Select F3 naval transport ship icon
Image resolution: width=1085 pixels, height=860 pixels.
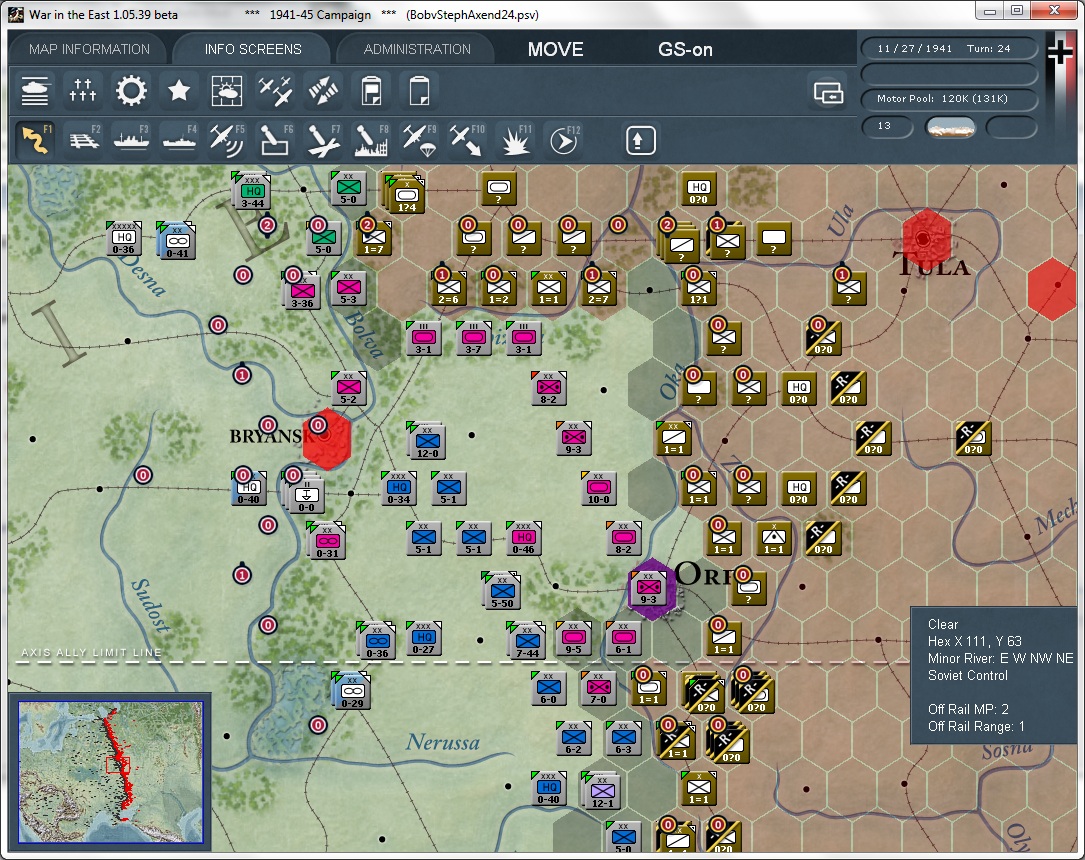131,140
